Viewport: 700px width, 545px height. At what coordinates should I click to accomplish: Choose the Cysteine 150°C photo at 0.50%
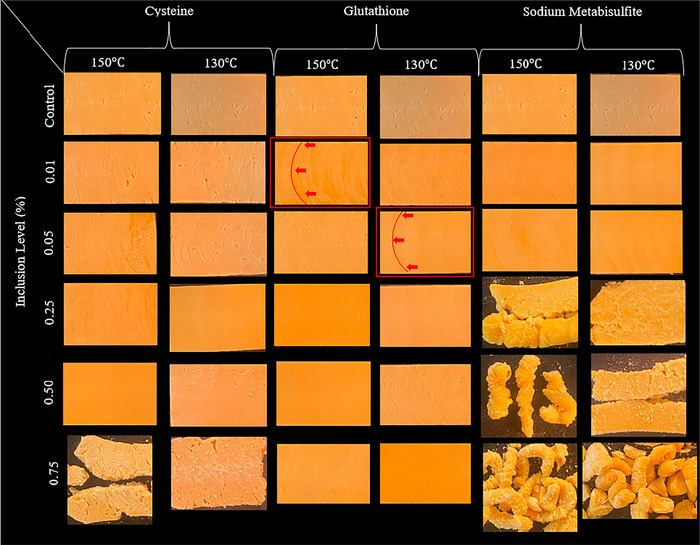(110, 394)
